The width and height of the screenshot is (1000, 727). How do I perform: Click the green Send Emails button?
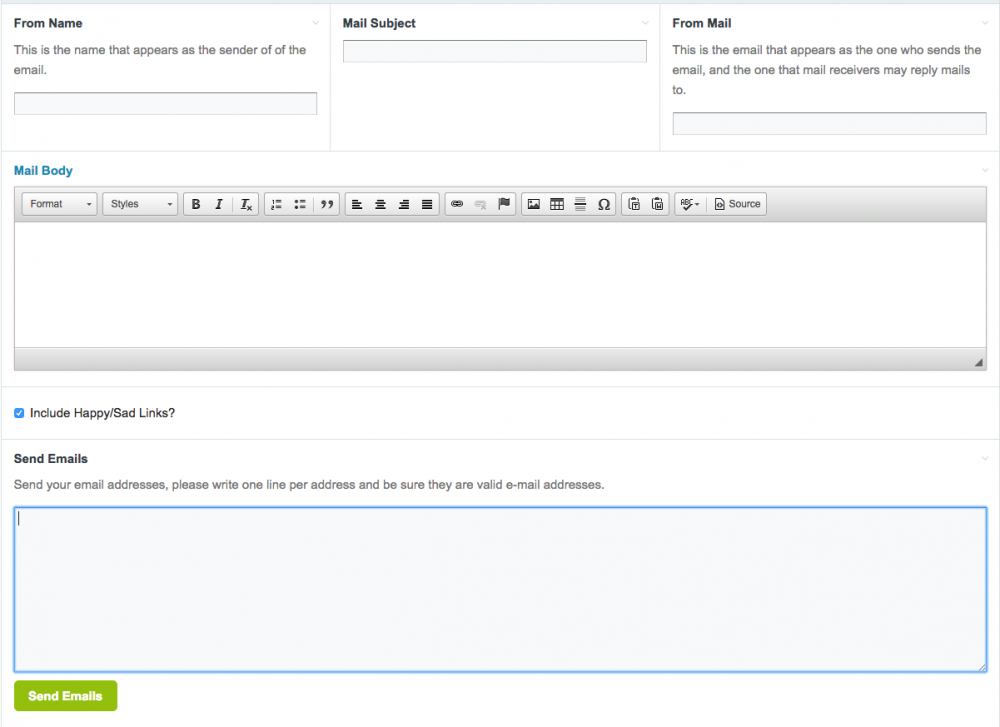(x=65, y=696)
